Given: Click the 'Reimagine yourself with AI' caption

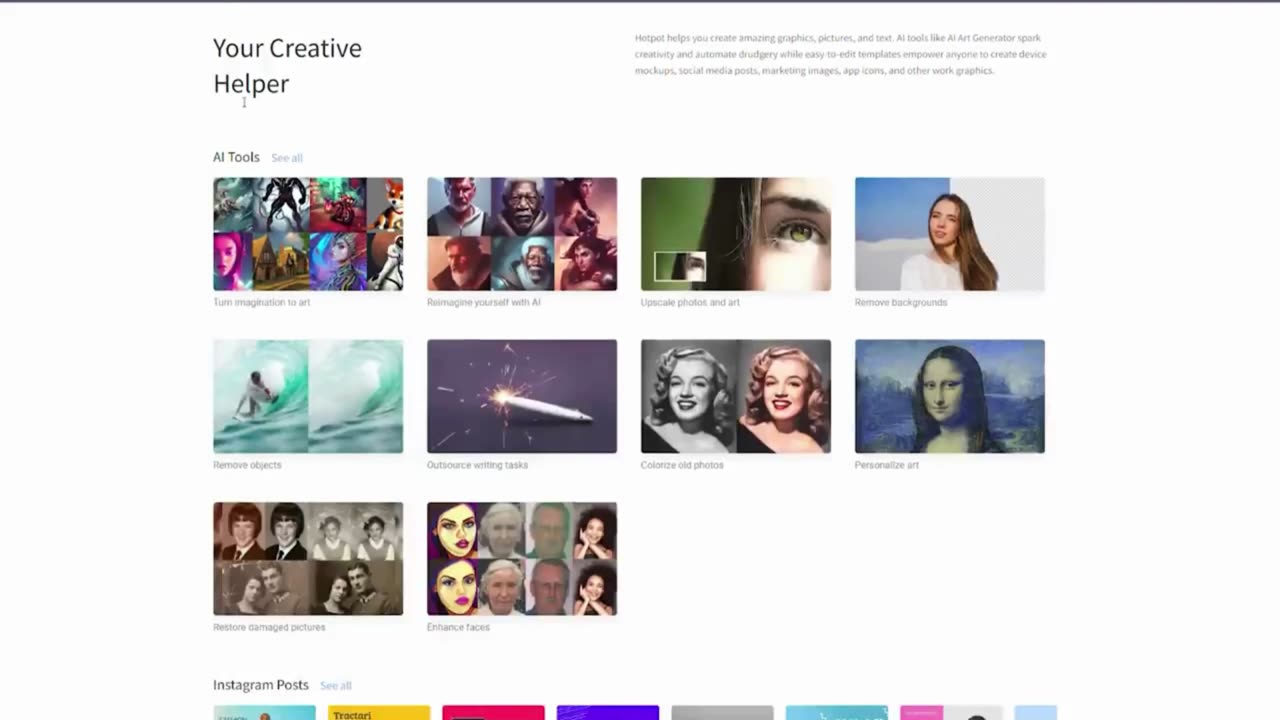Looking at the screenshot, I should tap(484, 302).
